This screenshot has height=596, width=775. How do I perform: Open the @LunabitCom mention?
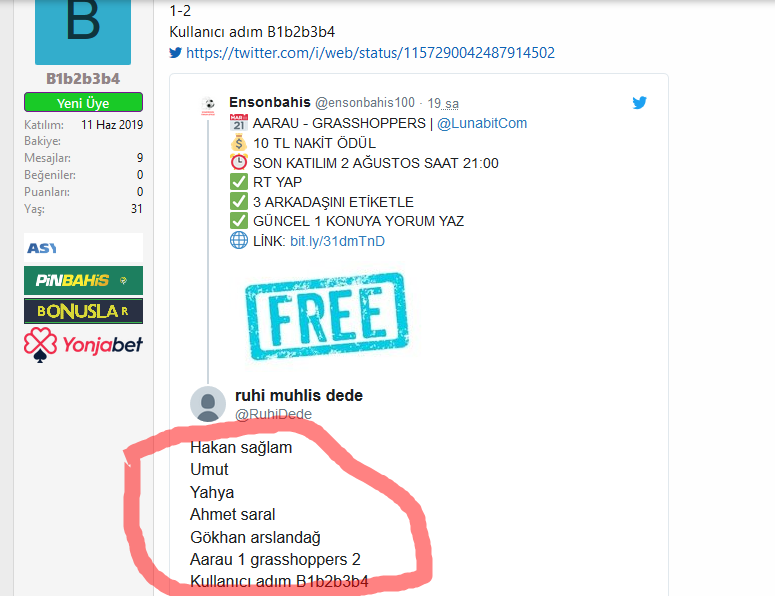[x=482, y=123]
